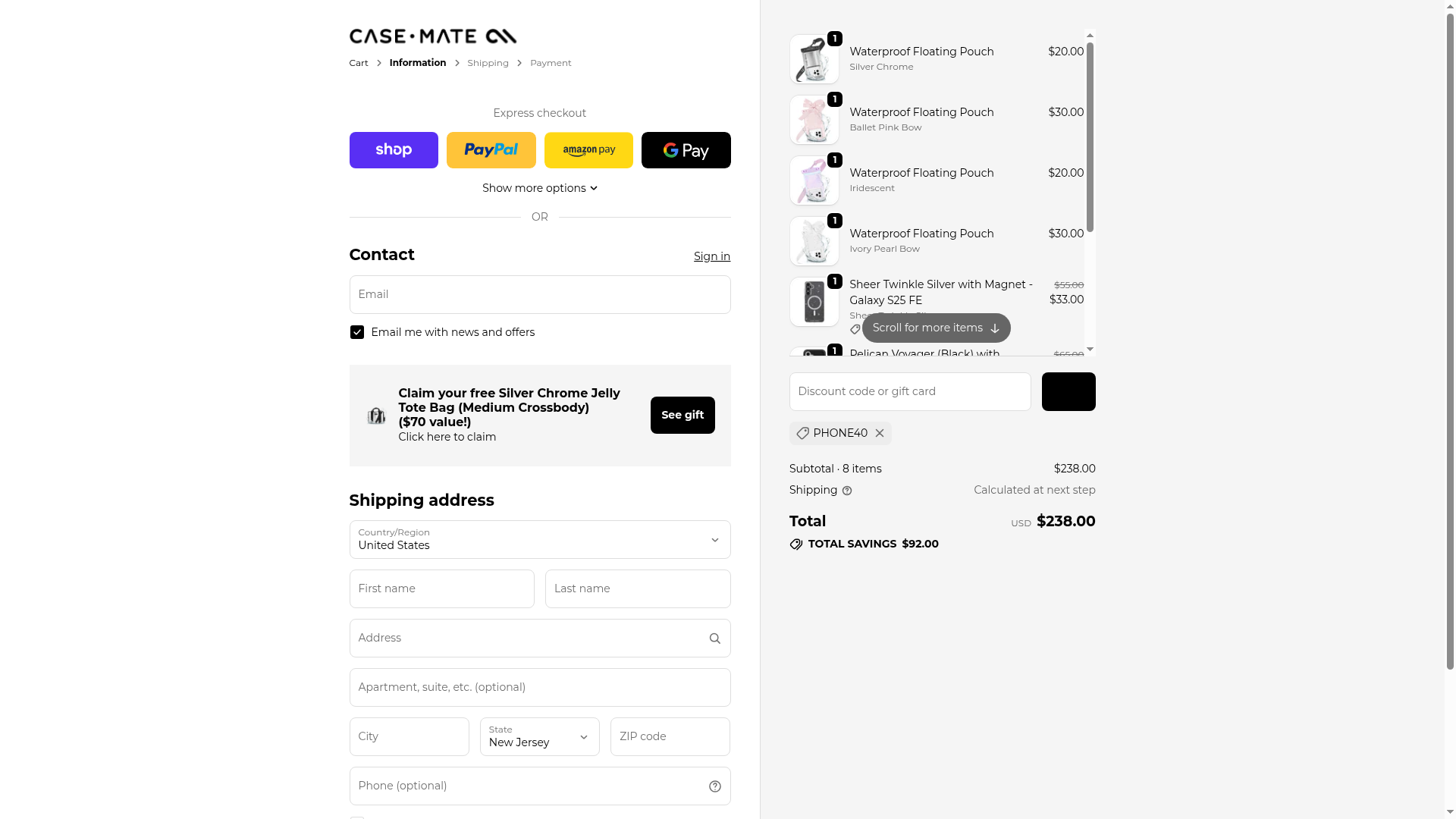
Task: Check out with Google Pay
Action: (x=686, y=150)
